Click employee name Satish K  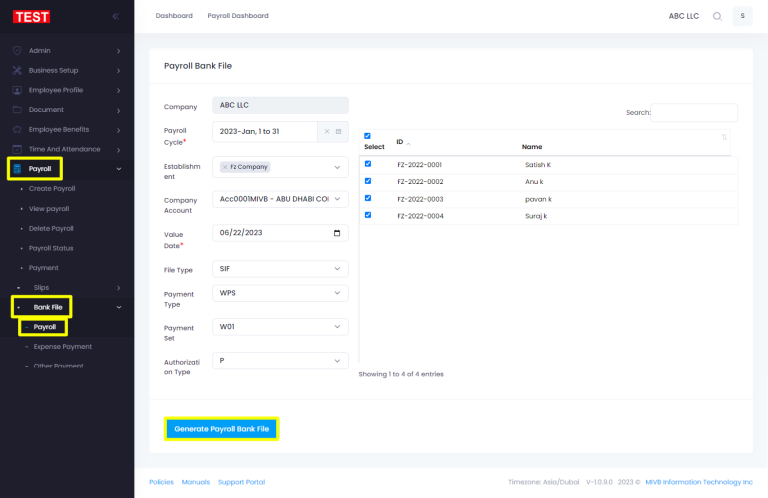click(x=538, y=165)
